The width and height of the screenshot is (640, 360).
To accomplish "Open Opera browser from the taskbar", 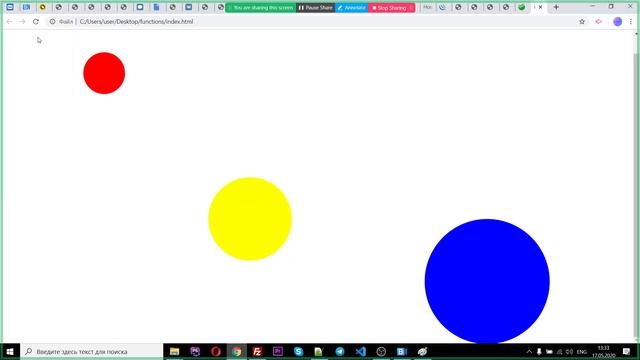I will point(216,351).
